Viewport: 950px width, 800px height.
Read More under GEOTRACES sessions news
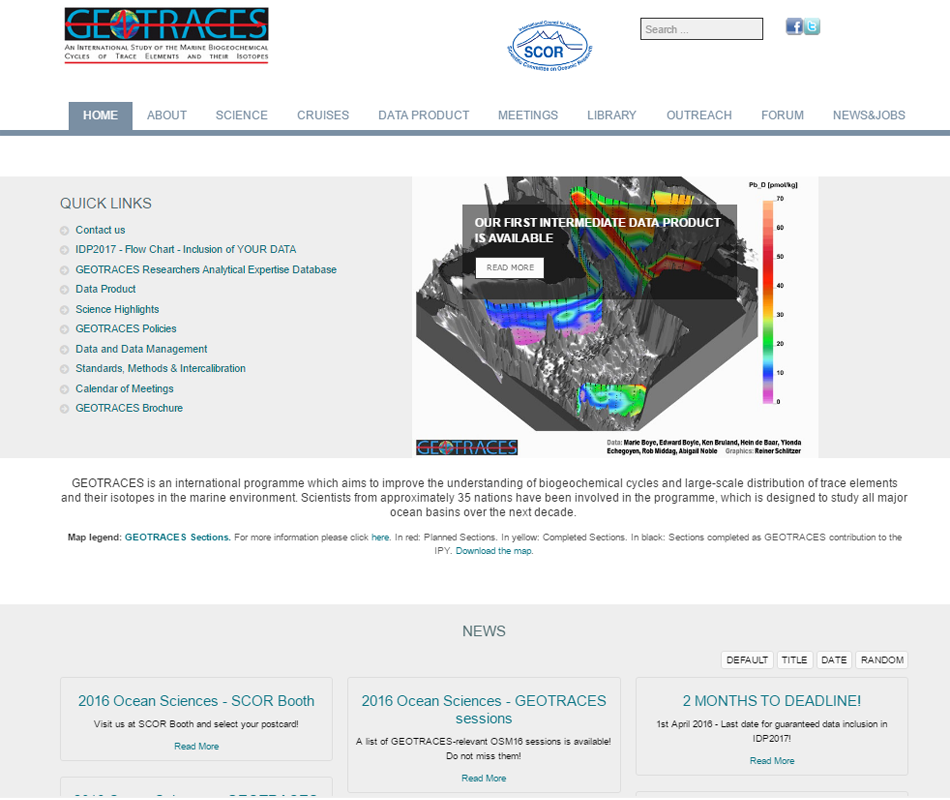tap(483, 779)
